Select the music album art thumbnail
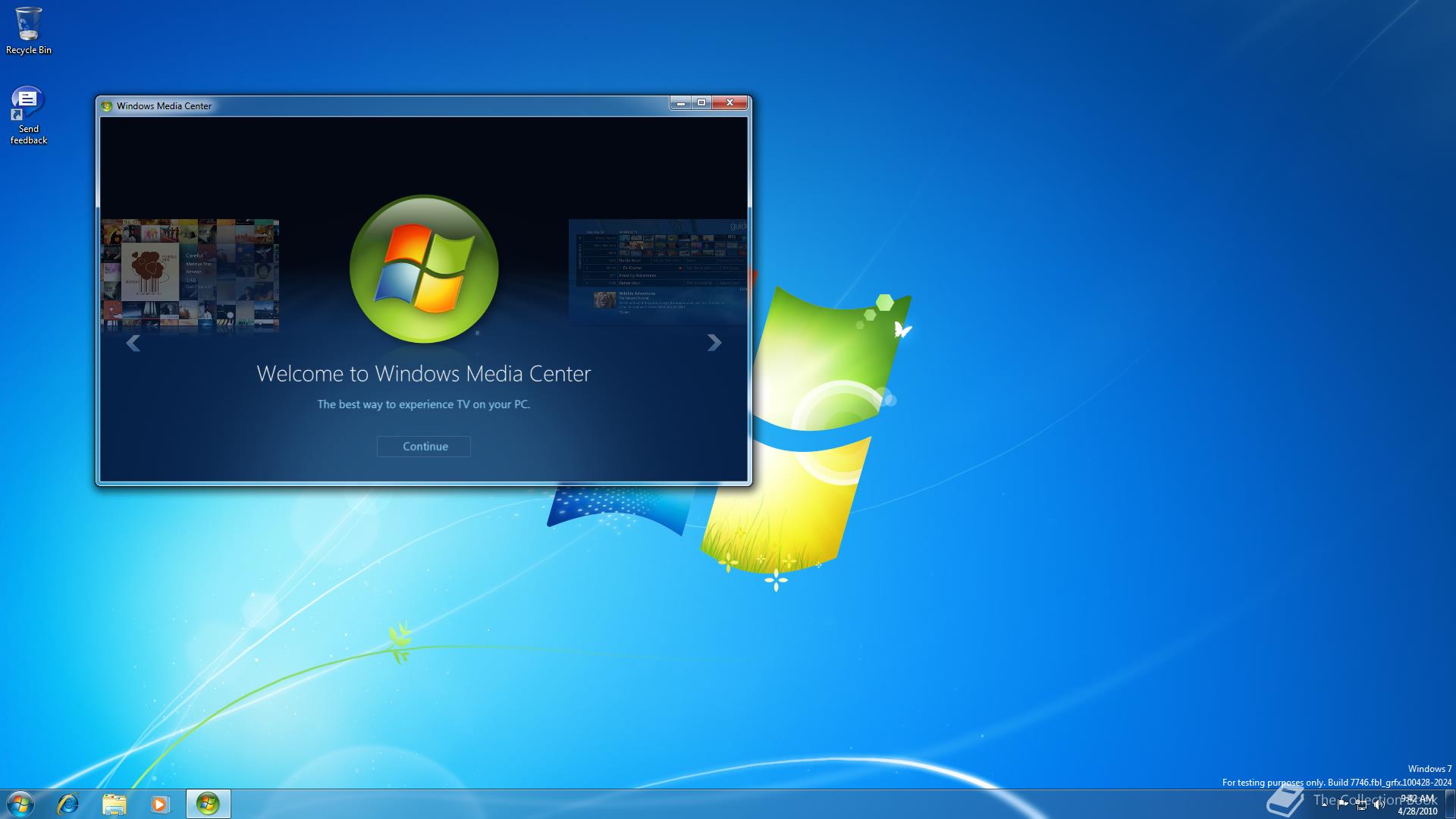Image resolution: width=1456 pixels, height=819 pixels. pyautogui.click(x=190, y=276)
